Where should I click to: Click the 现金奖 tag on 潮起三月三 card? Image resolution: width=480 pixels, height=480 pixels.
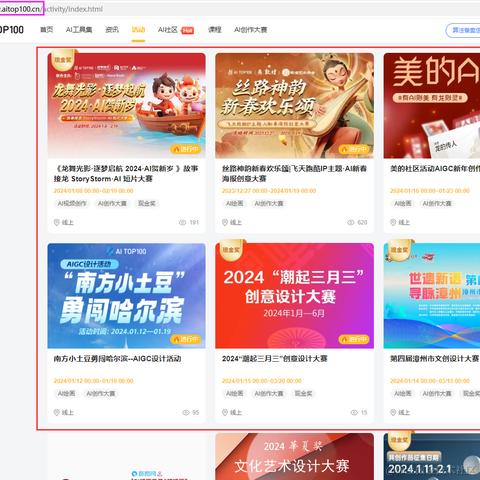coord(303,394)
